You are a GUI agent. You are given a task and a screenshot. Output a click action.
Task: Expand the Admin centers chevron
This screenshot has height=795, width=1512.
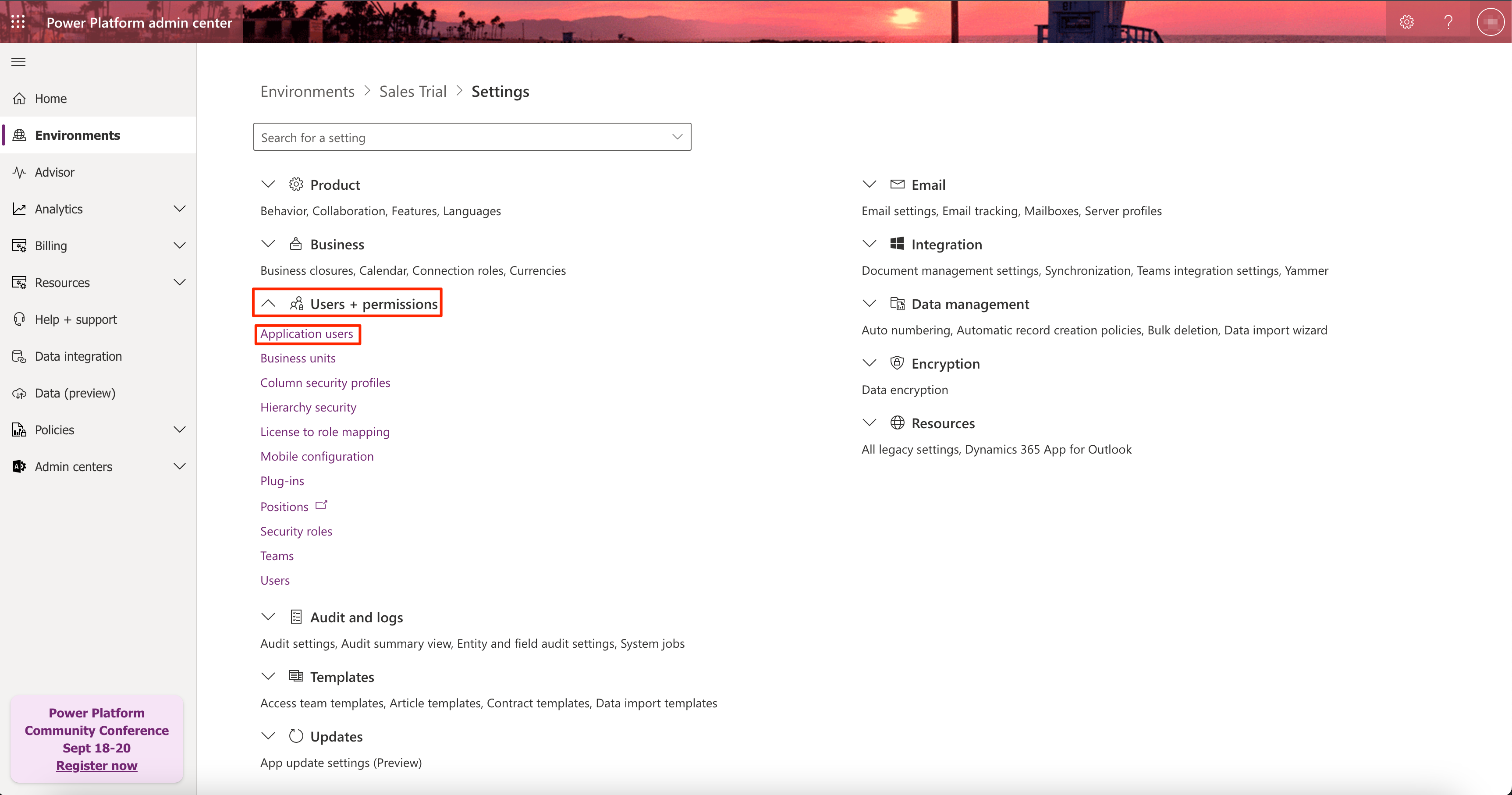click(180, 467)
